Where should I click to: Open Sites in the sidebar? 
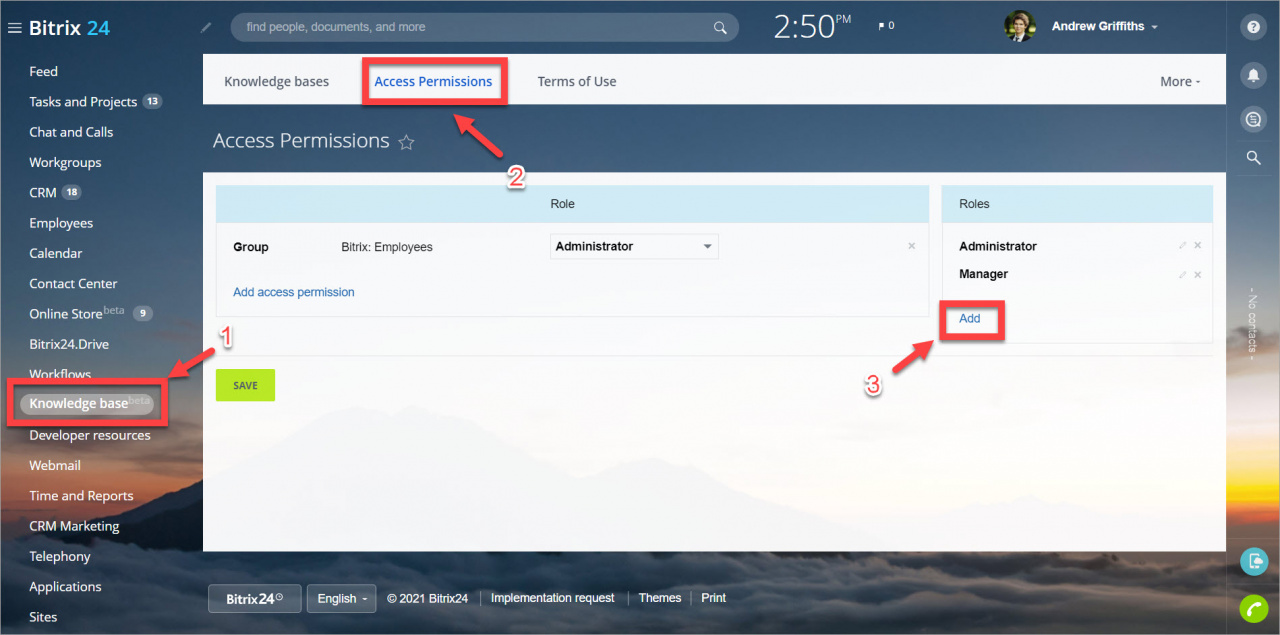tap(43, 617)
